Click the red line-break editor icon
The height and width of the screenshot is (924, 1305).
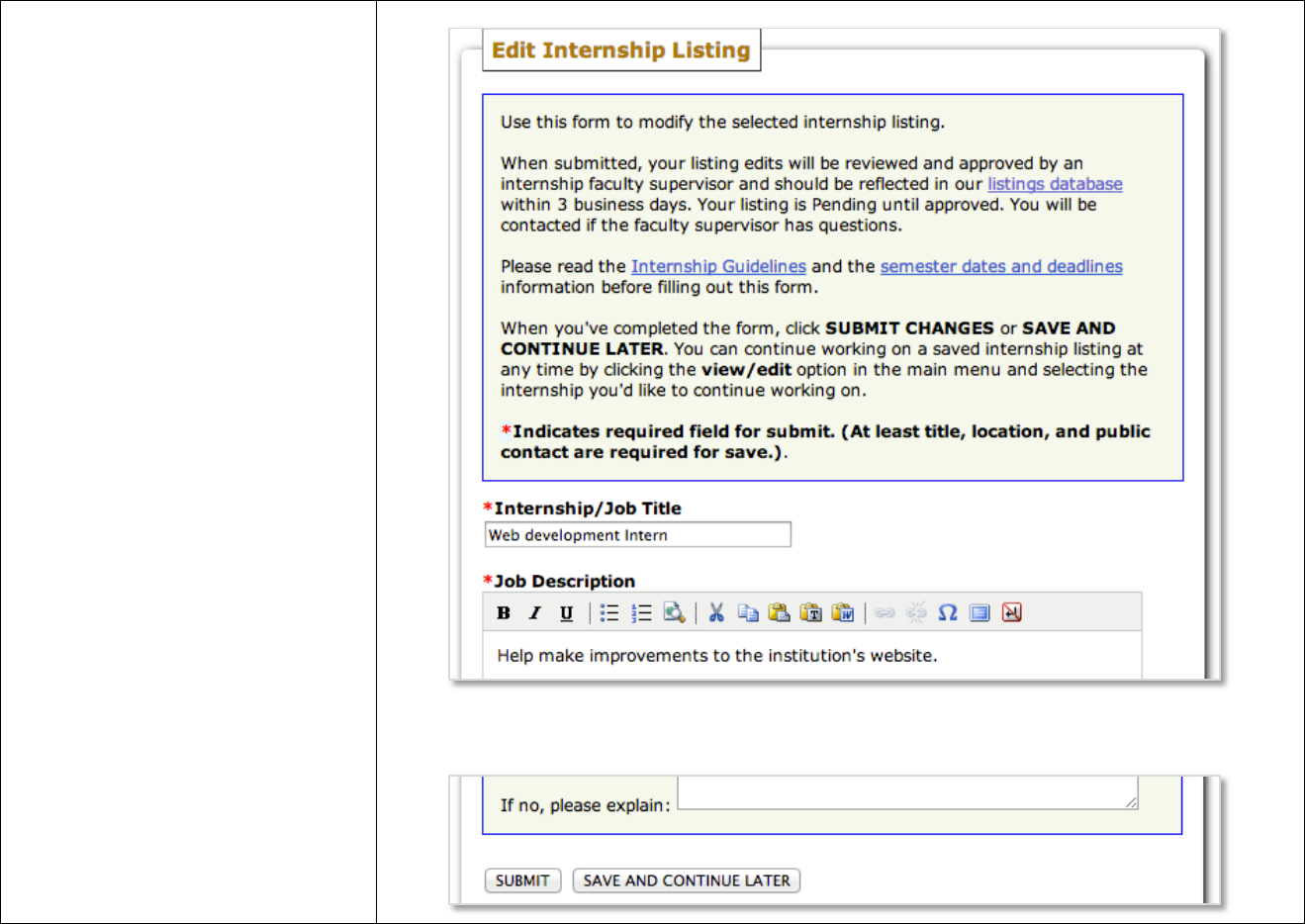tap(1011, 613)
